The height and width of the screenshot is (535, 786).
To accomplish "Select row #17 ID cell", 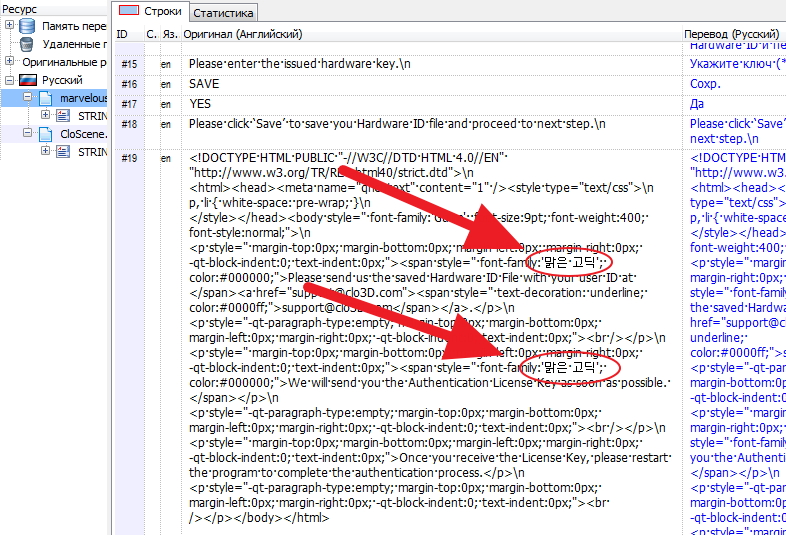I will click(x=129, y=104).
